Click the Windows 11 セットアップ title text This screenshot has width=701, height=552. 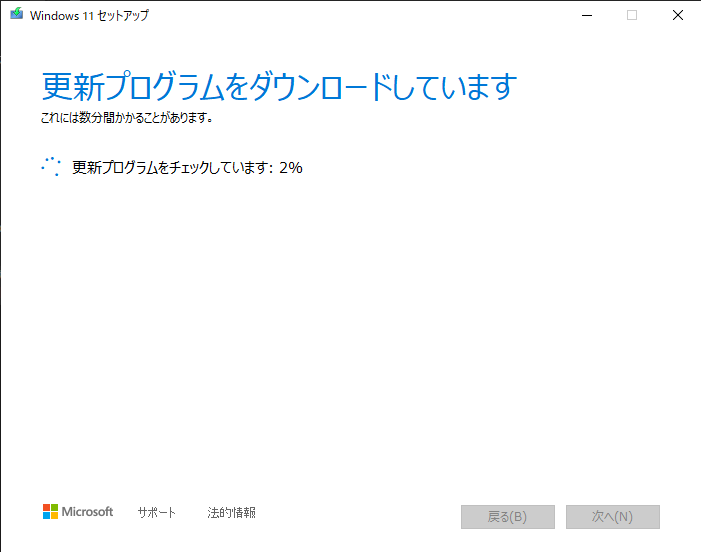click(x=89, y=16)
